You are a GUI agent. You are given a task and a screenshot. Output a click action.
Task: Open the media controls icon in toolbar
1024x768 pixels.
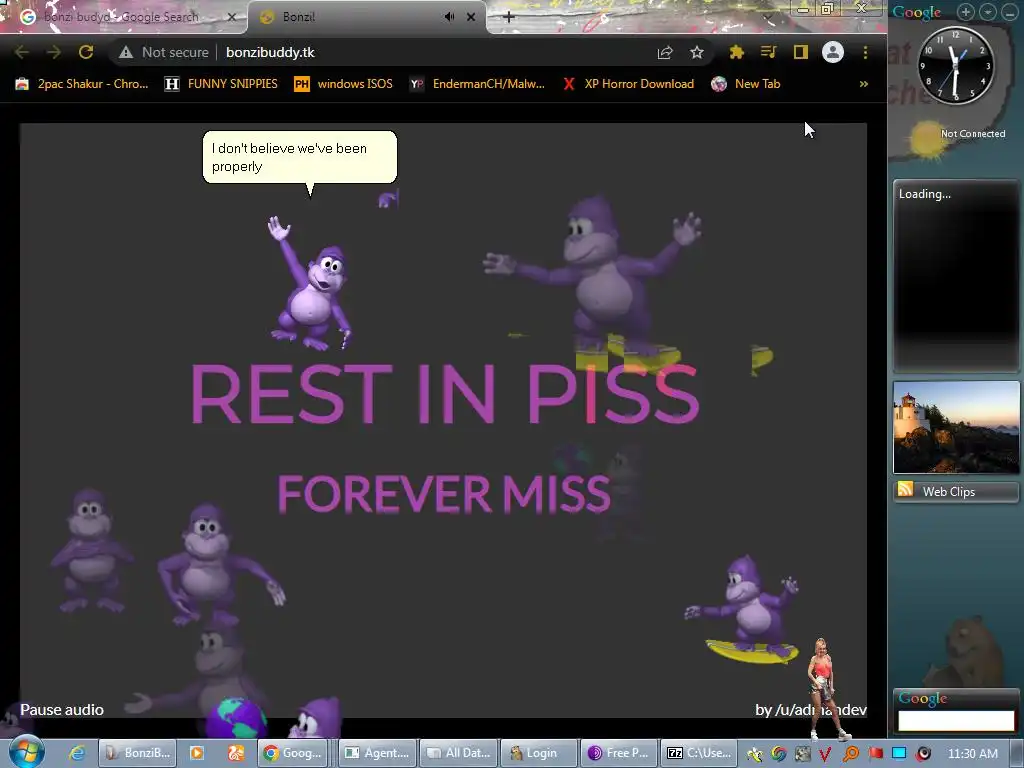[769, 52]
